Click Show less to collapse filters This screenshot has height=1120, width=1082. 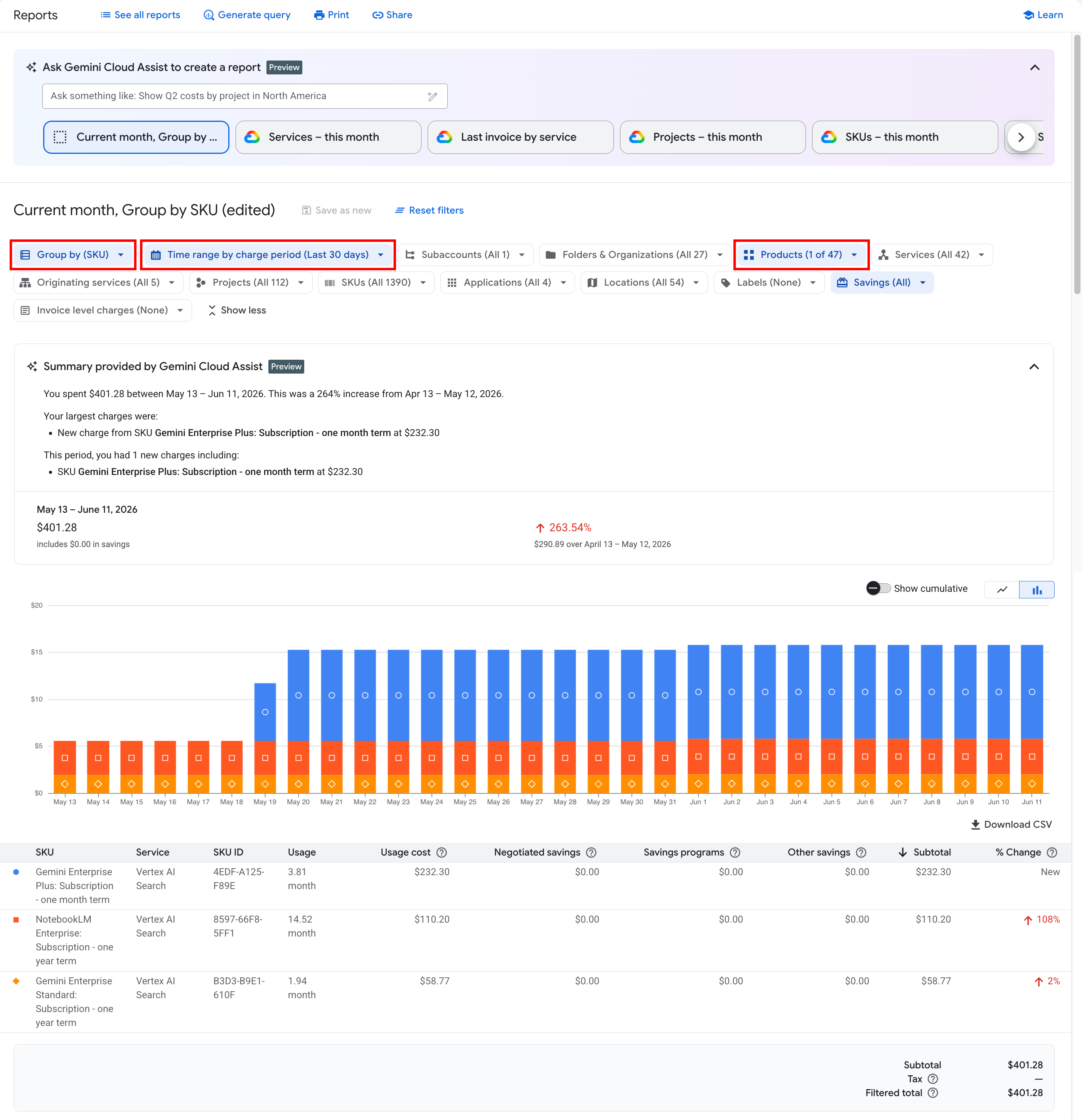(237, 310)
